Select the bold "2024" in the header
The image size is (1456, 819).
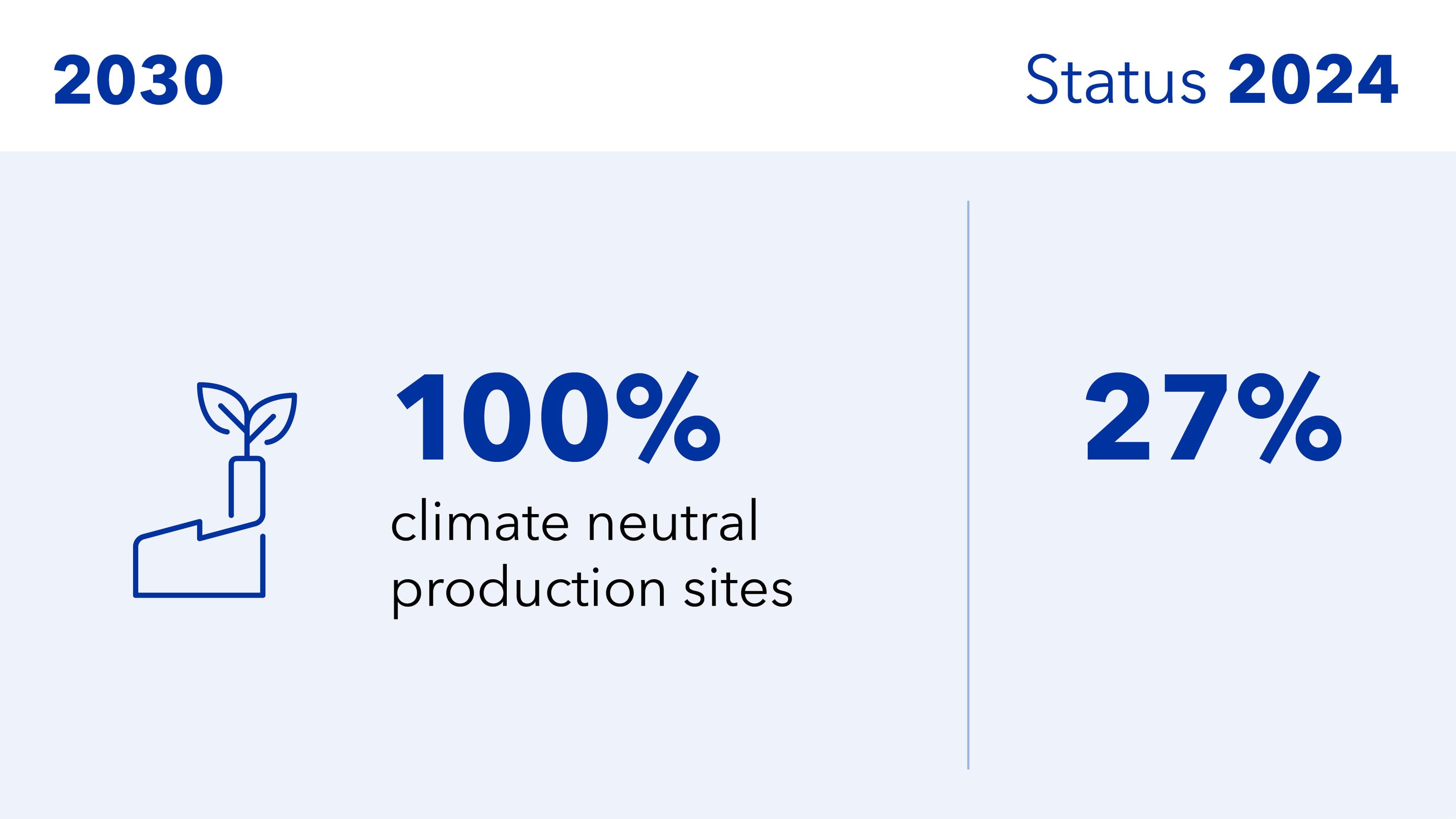[x=1312, y=80]
